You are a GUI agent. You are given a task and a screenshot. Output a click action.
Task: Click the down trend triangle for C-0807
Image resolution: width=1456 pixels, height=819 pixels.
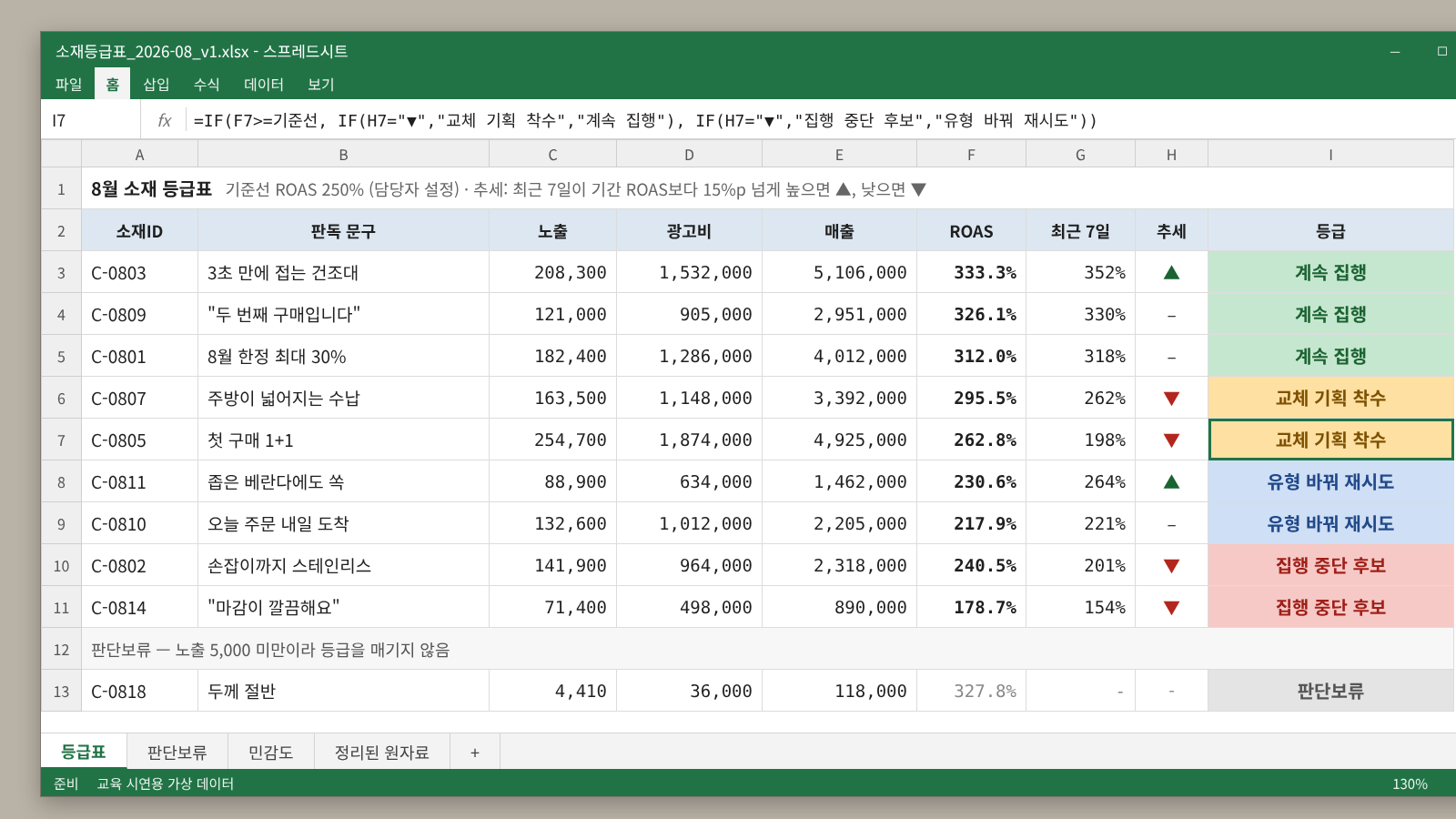pos(1171,399)
